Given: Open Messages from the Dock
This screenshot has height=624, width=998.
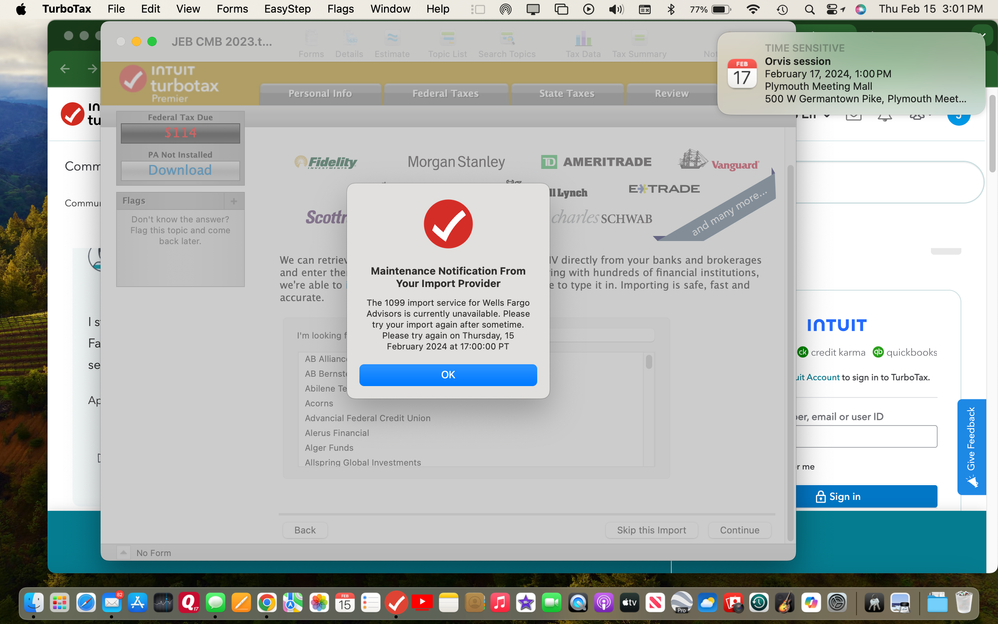Looking at the screenshot, I should click(215, 602).
